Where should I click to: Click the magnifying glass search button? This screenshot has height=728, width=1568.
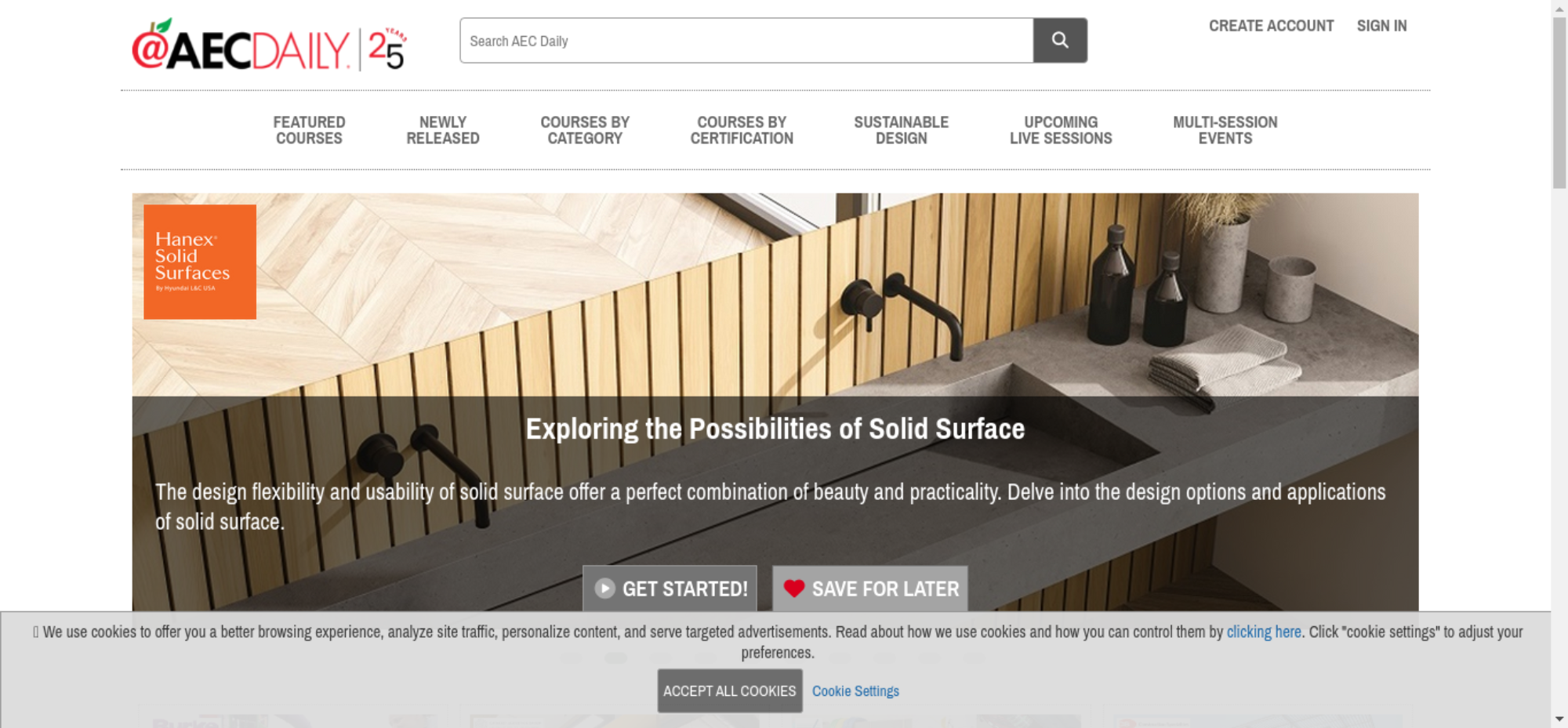(1059, 41)
